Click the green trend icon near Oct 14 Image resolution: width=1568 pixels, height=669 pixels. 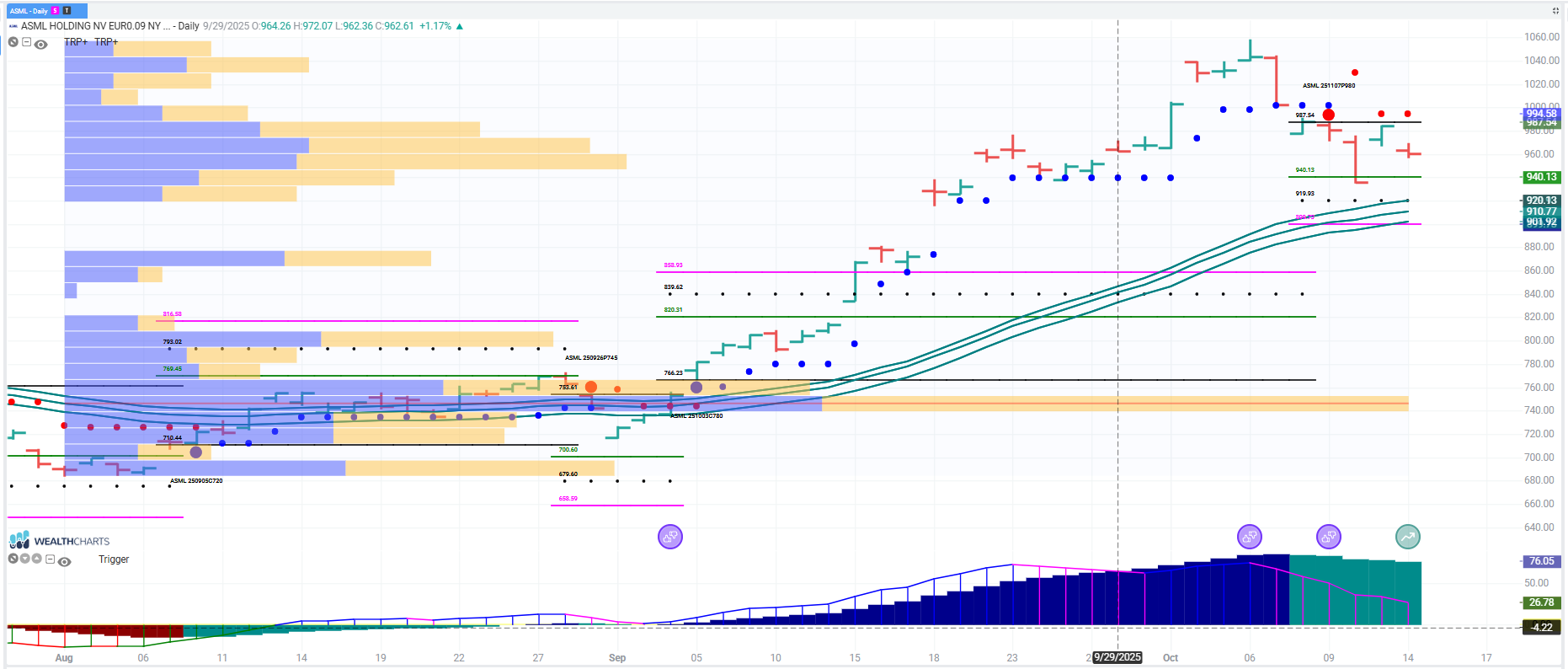[1408, 537]
